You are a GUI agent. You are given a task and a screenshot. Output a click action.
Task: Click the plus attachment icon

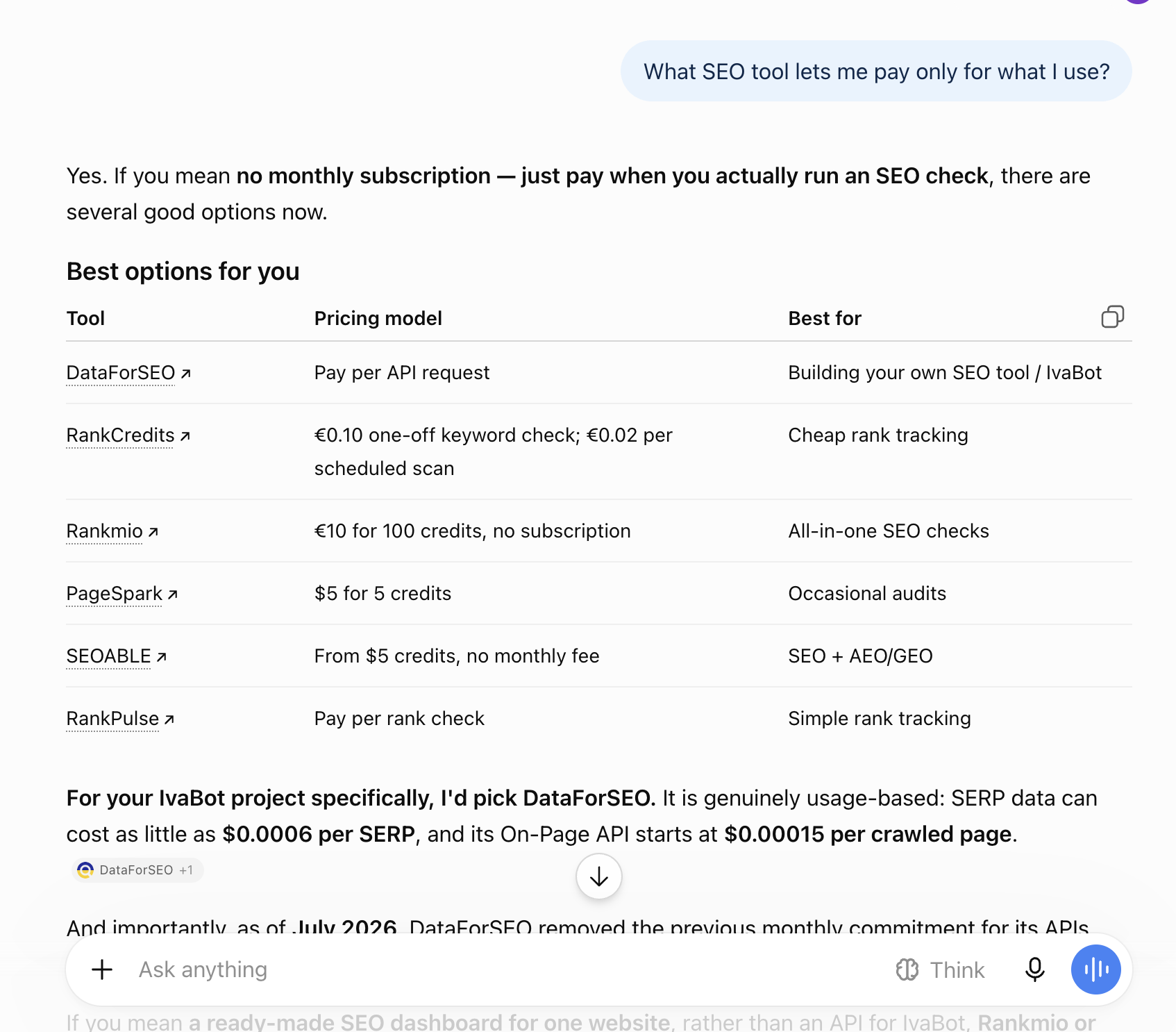click(102, 969)
